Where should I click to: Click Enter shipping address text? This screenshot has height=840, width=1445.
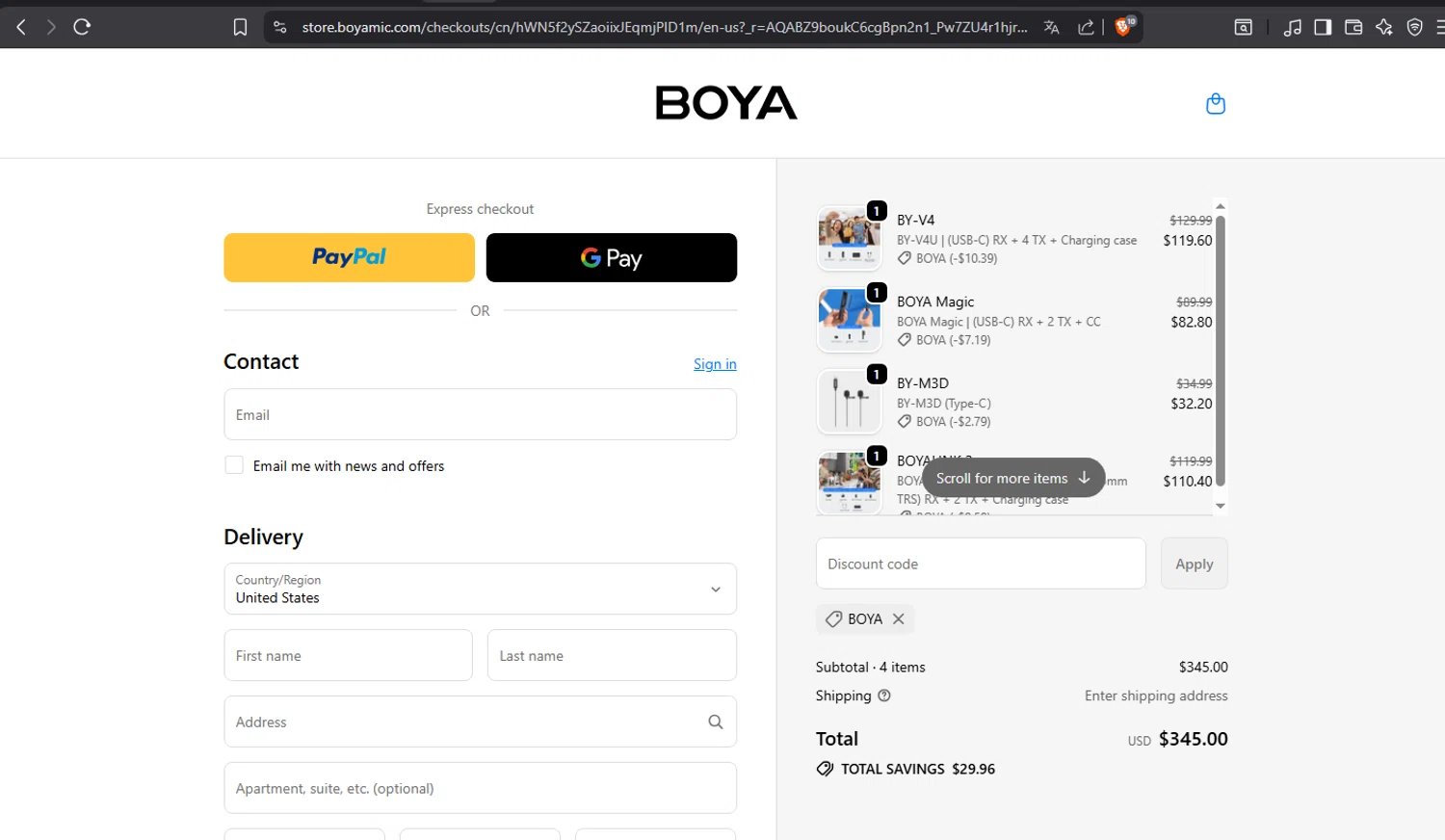1156,696
